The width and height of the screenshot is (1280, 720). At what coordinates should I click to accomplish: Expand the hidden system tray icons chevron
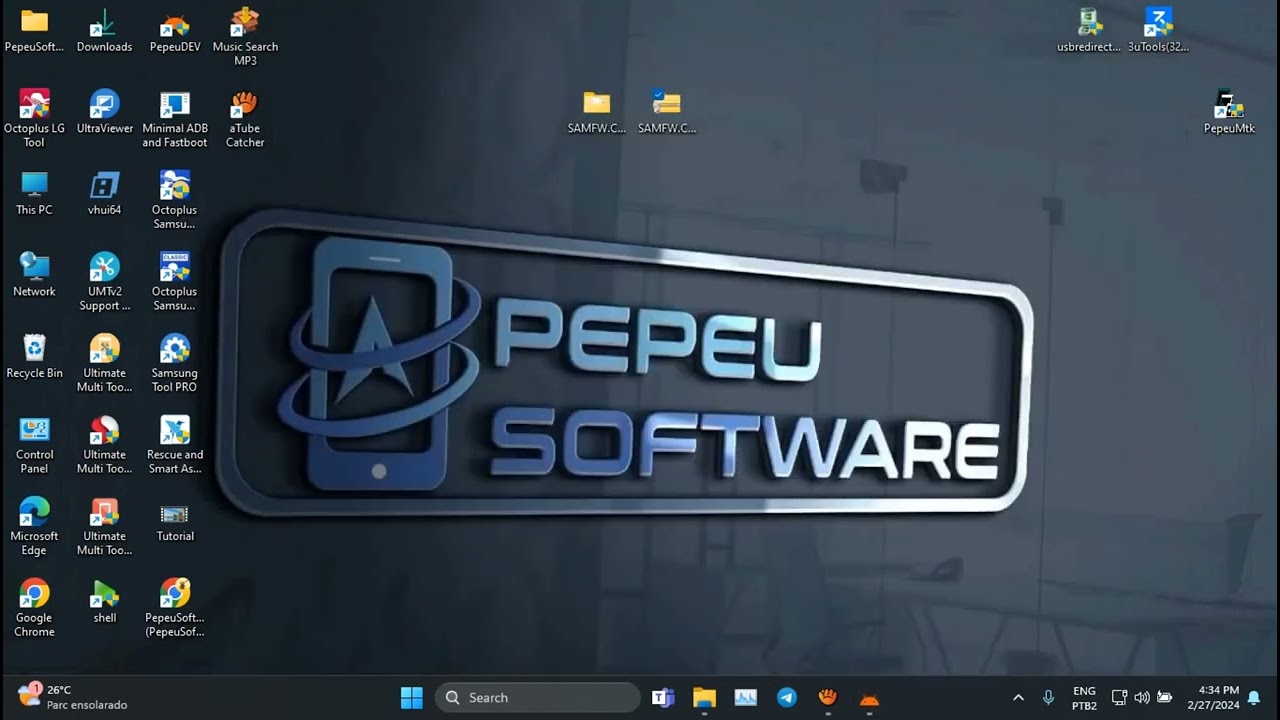(1018, 698)
